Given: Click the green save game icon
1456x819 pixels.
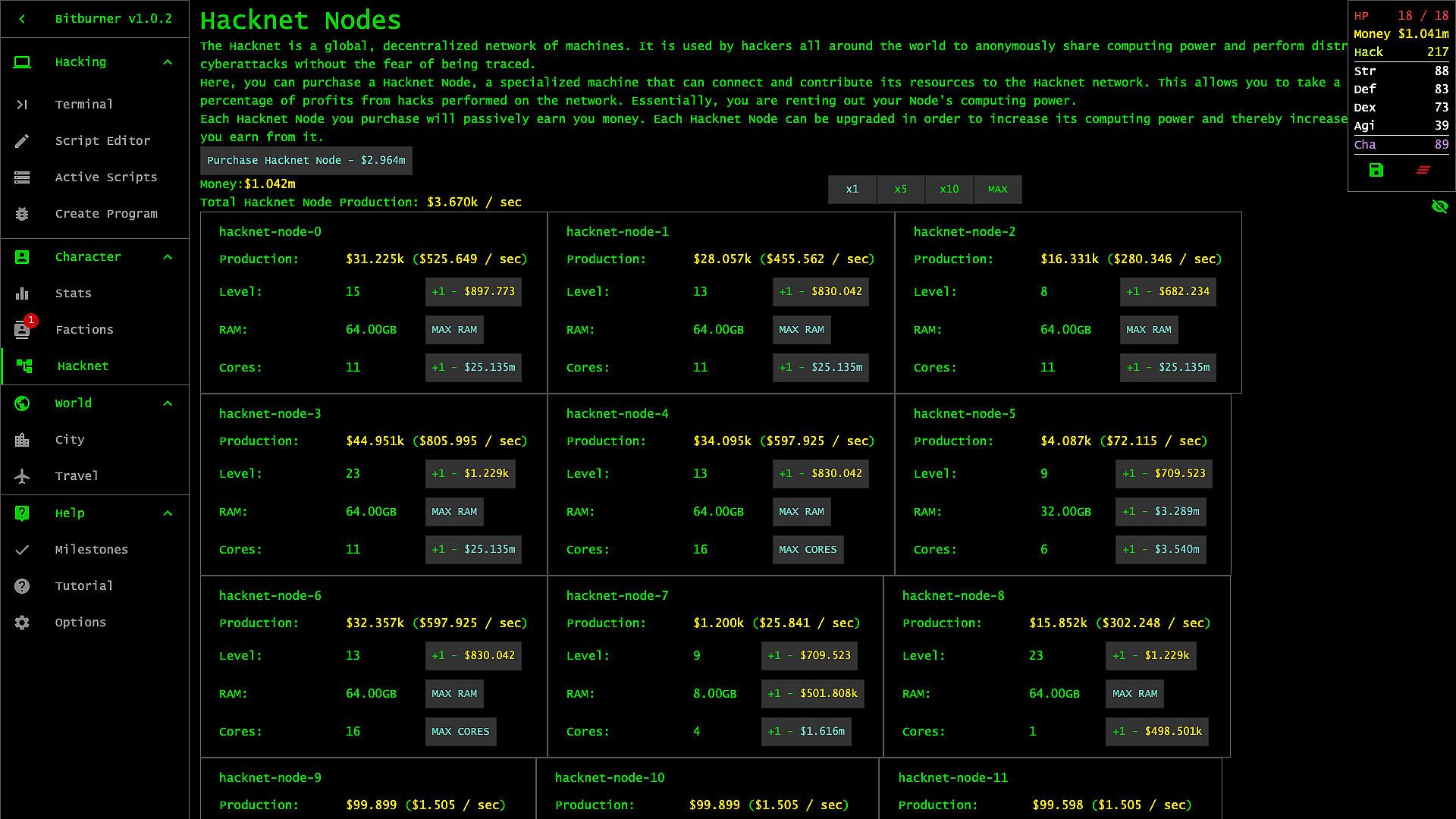Looking at the screenshot, I should click(x=1376, y=170).
